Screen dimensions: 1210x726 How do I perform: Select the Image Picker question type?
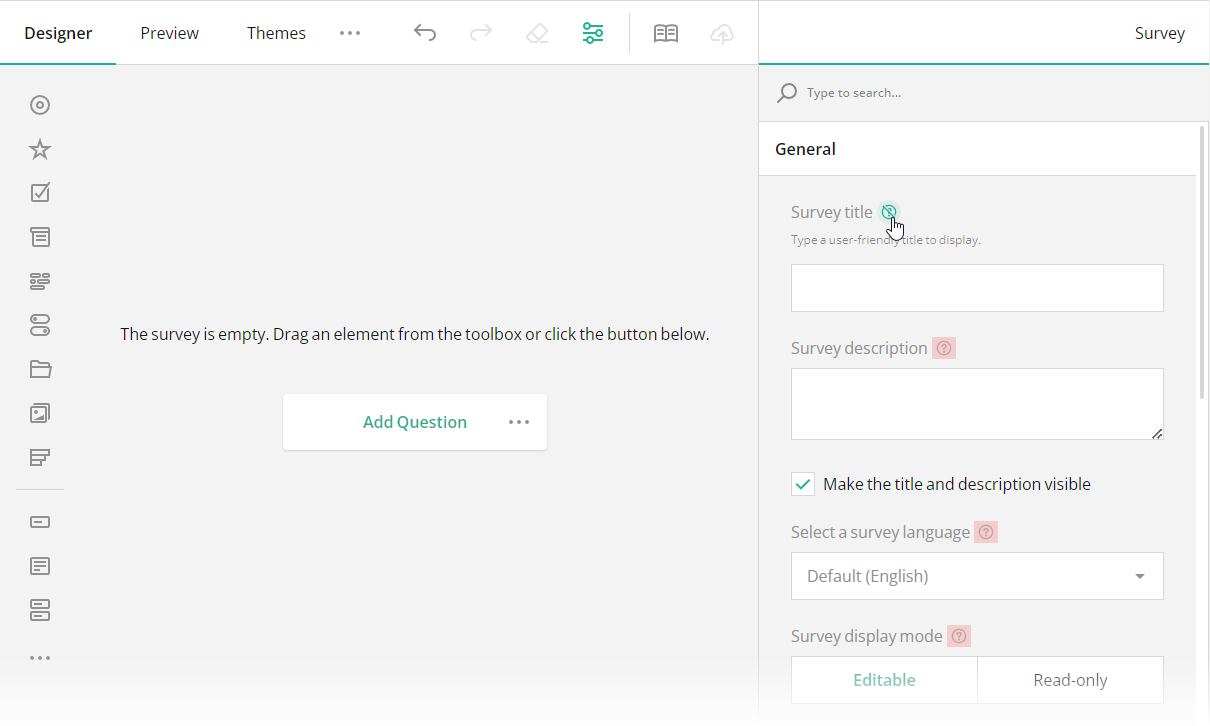pyautogui.click(x=40, y=413)
